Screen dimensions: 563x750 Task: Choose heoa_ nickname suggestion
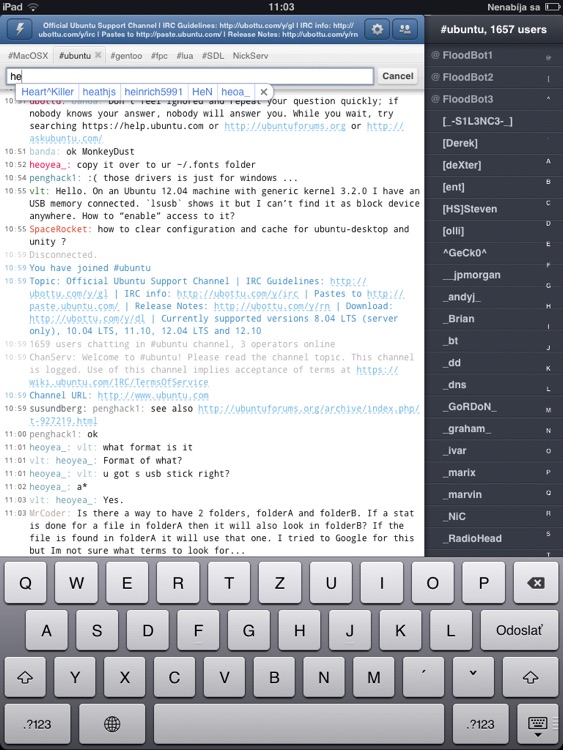(x=235, y=92)
